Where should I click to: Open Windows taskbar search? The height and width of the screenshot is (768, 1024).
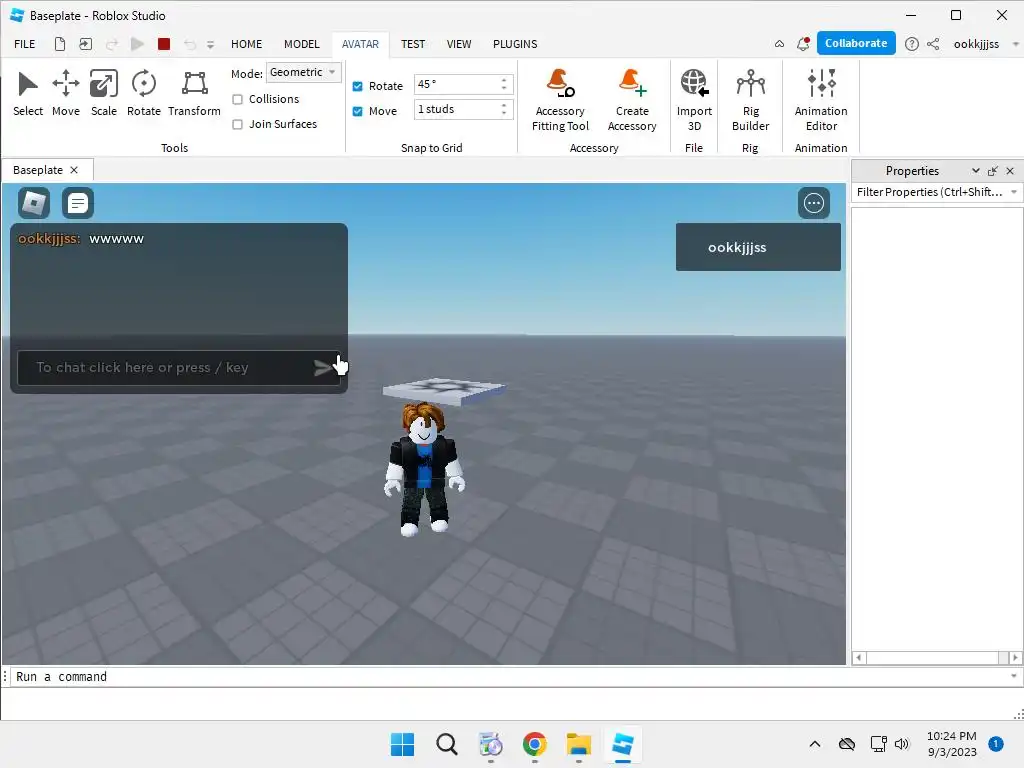(447, 744)
